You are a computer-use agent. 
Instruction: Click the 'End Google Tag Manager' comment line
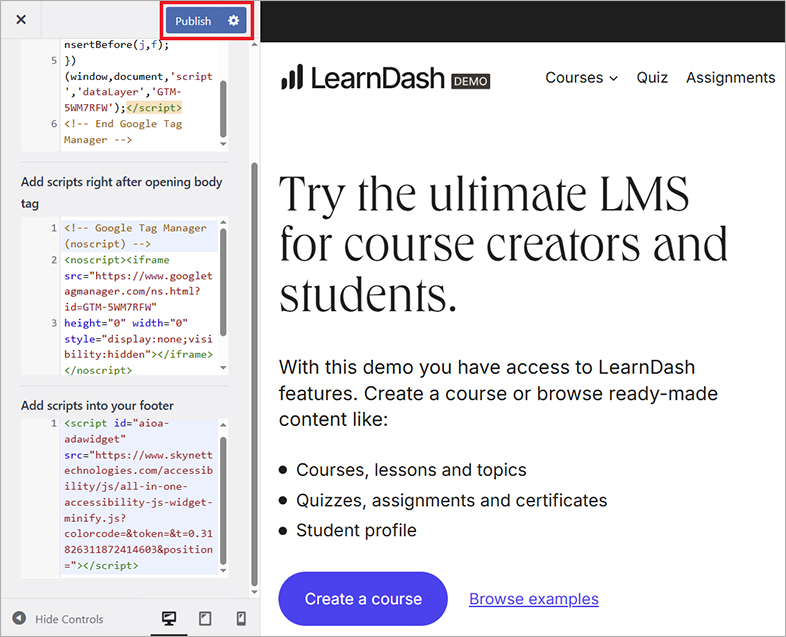tap(123, 131)
